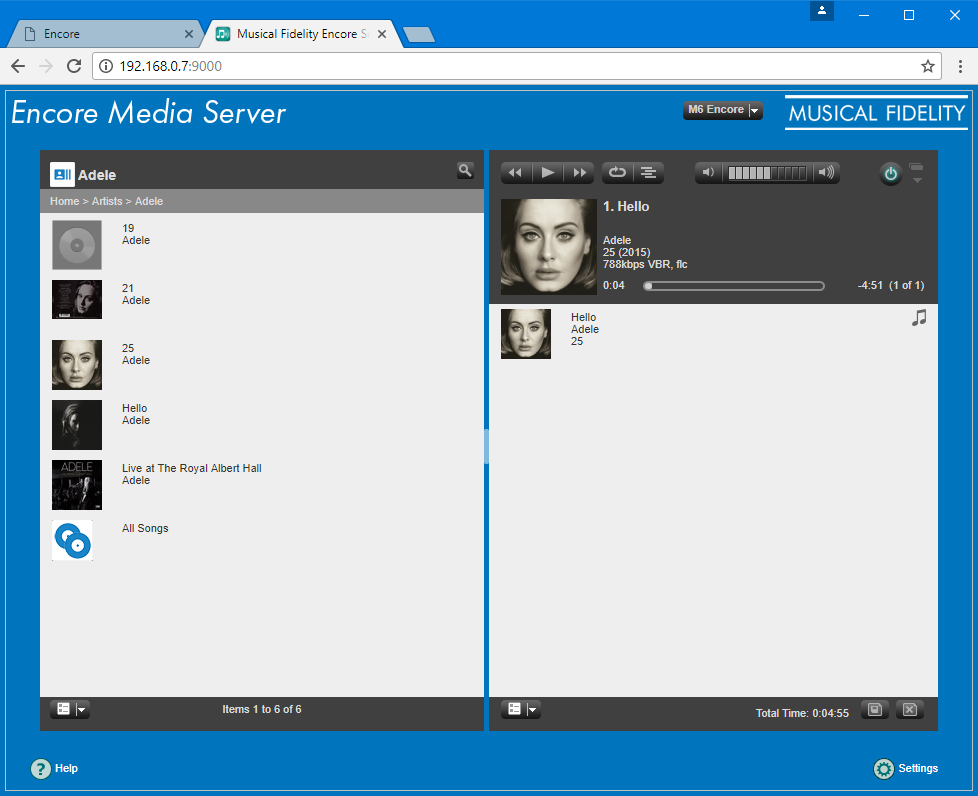
Task: Click the volume up speaker icon
Action: (x=826, y=173)
